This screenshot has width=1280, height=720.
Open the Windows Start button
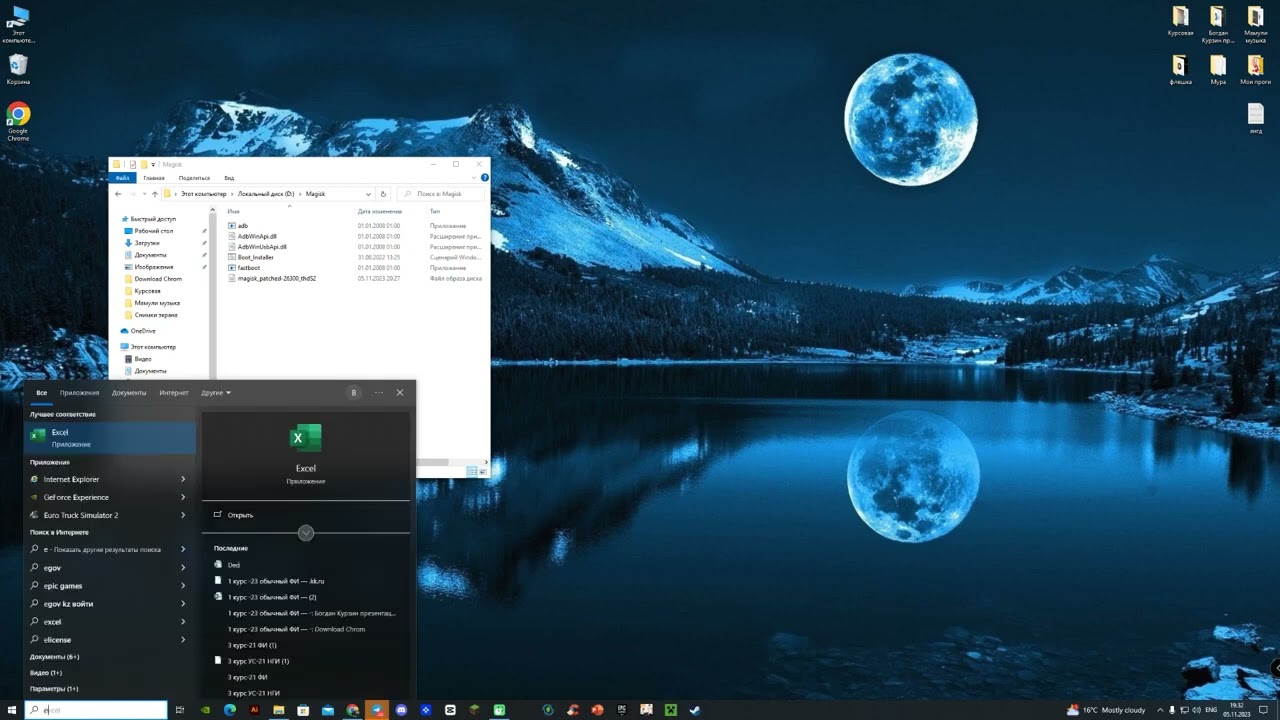pos(11,710)
